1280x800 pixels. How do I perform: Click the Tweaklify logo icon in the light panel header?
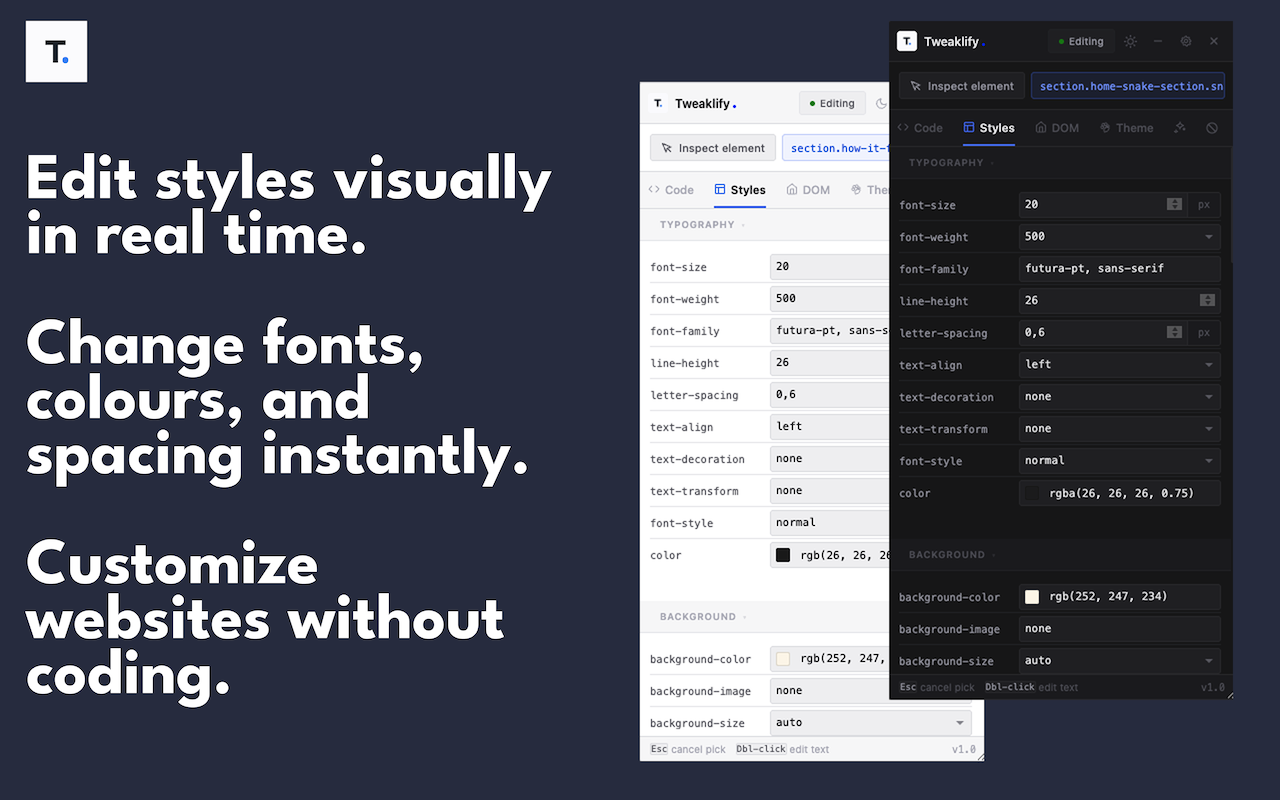tap(658, 103)
